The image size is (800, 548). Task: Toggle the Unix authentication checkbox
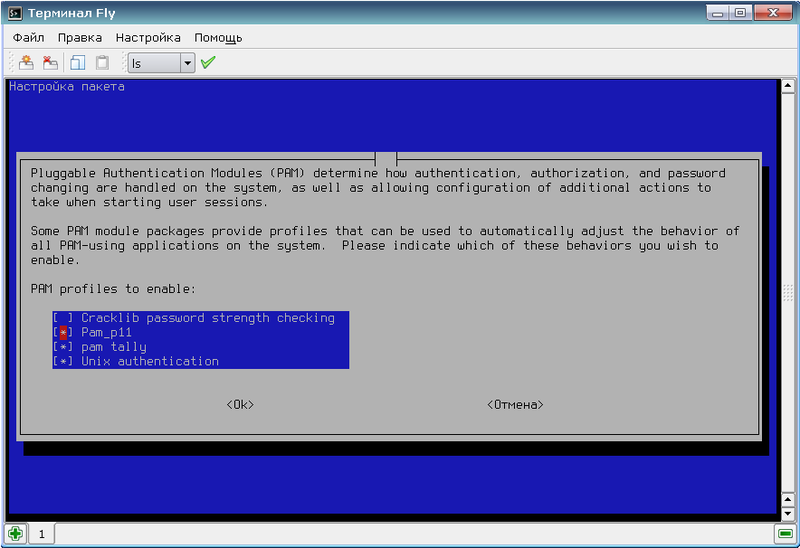point(63,361)
